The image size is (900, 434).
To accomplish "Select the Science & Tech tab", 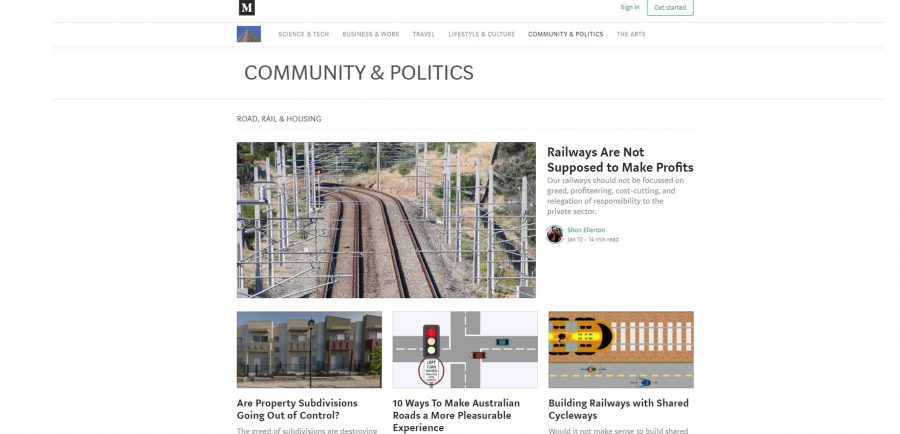I will point(304,34).
